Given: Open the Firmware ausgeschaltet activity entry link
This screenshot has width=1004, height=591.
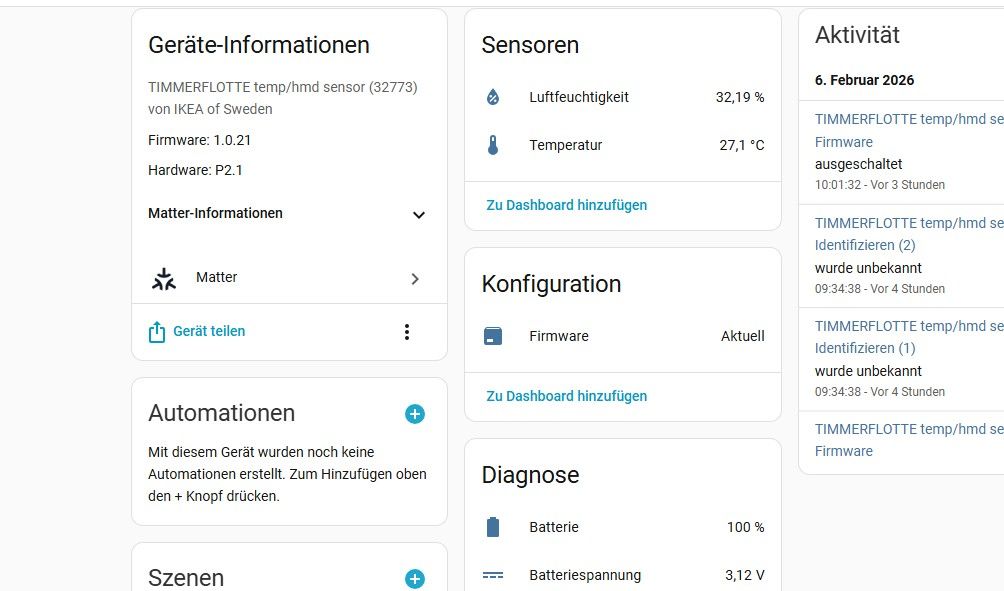Looking at the screenshot, I should point(843,142).
